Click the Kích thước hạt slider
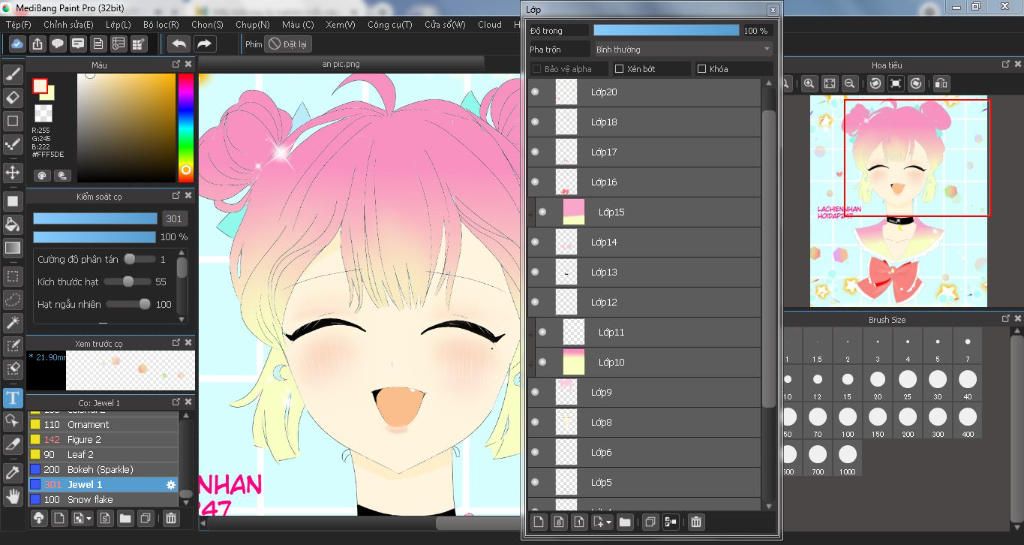 (129, 282)
